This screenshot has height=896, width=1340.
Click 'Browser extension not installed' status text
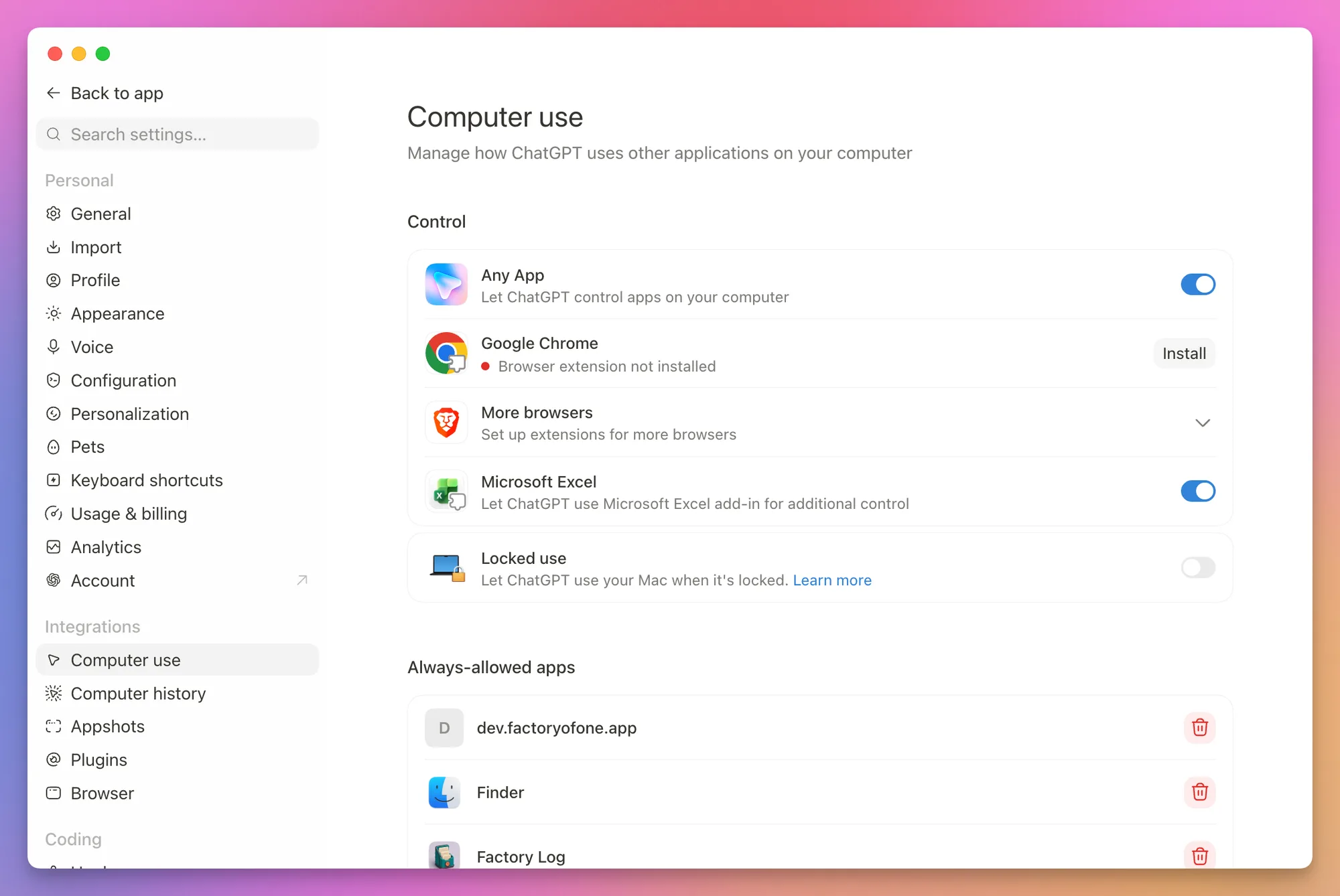(x=607, y=366)
